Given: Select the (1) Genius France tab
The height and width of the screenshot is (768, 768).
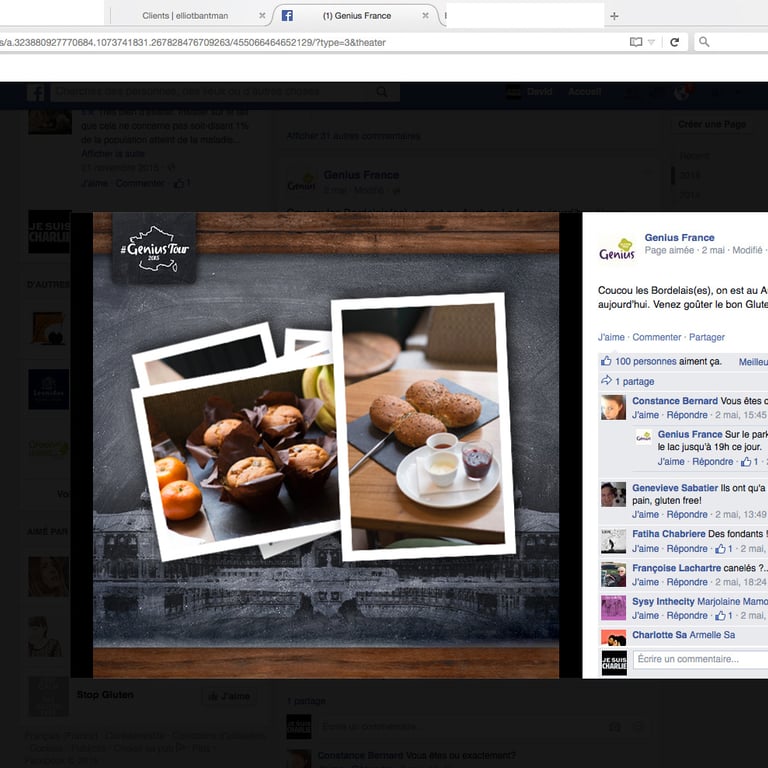Looking at the screenshot, I should (357, 16).
